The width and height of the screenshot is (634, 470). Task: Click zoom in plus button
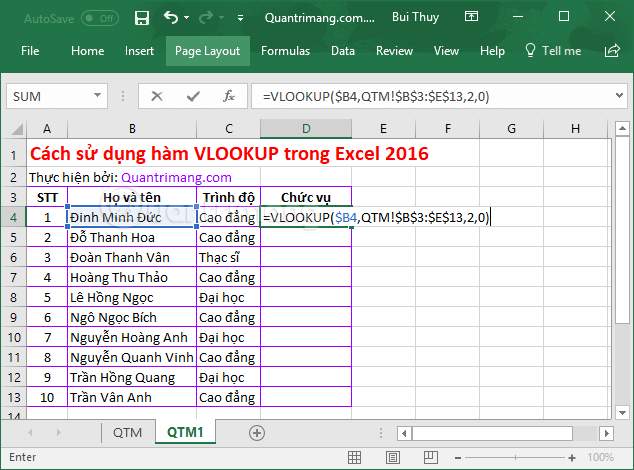[572, 458]
